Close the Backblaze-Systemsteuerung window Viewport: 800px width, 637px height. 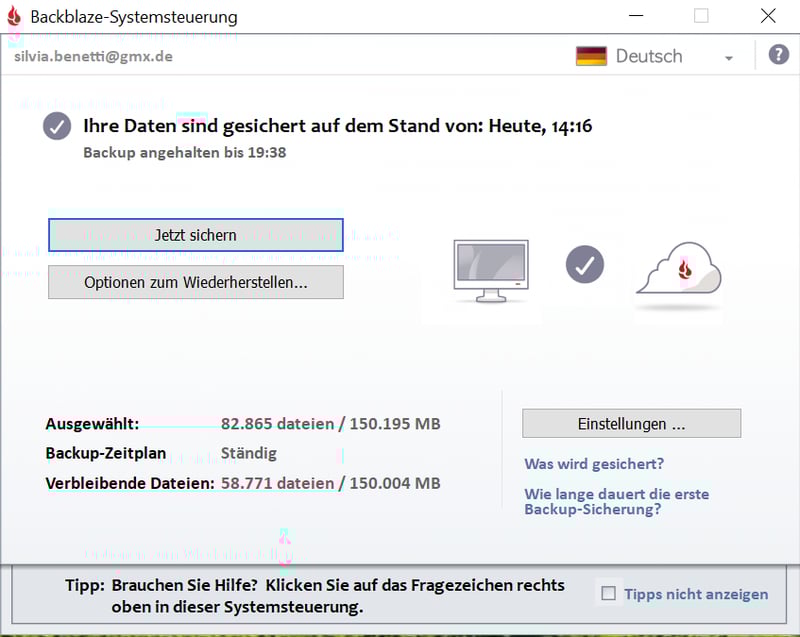click(767, 16)
